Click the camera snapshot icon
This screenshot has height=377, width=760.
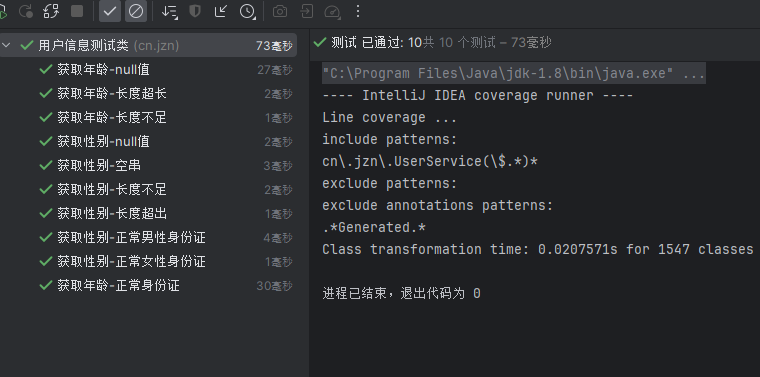(280, 11)
